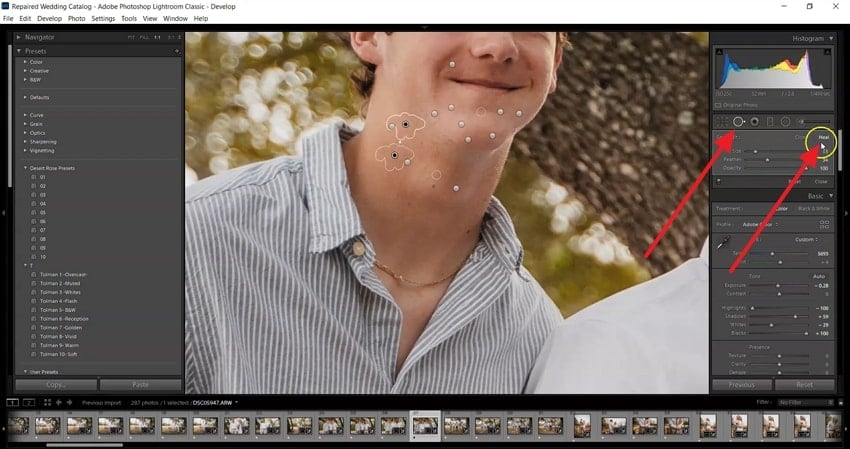Open the Custom white balance dropdown
This screenshot has width=850, height=449.
807,239
